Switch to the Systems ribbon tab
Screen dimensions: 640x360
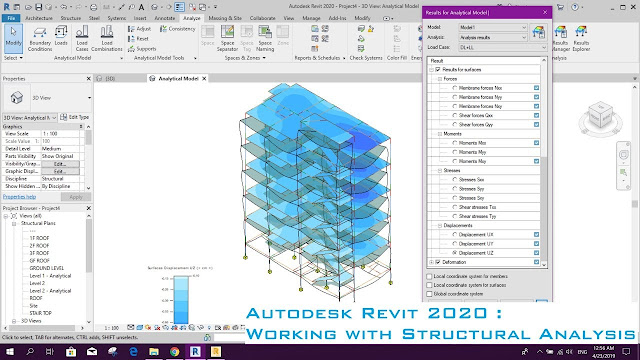117,18
